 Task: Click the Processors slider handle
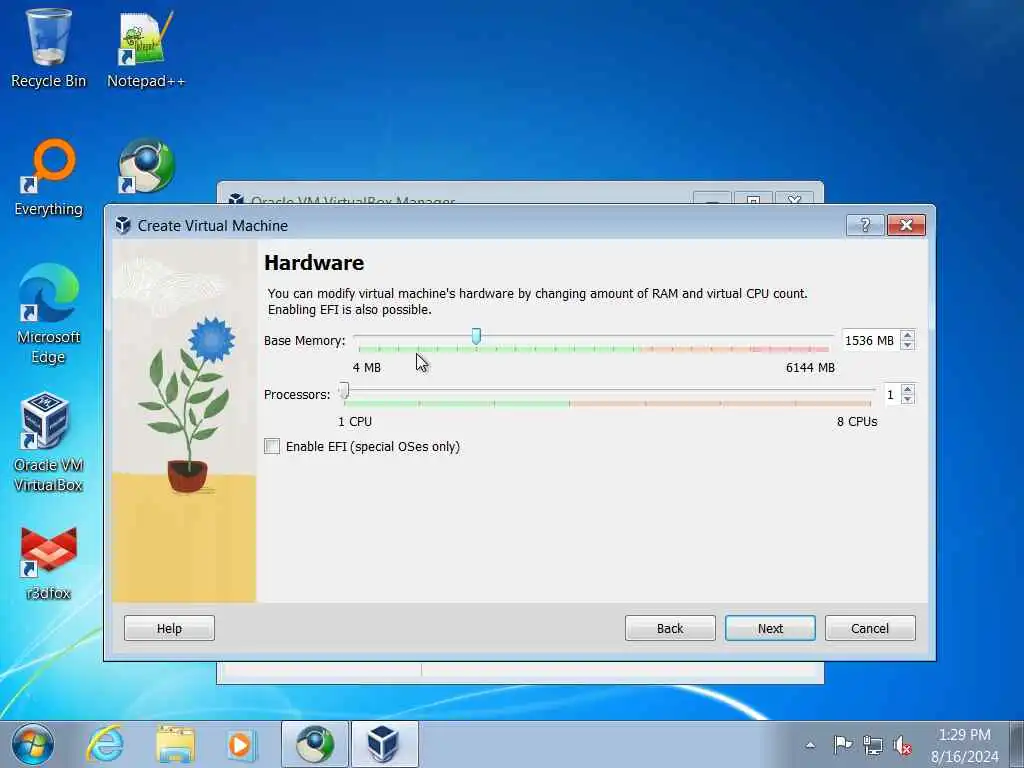344,391
